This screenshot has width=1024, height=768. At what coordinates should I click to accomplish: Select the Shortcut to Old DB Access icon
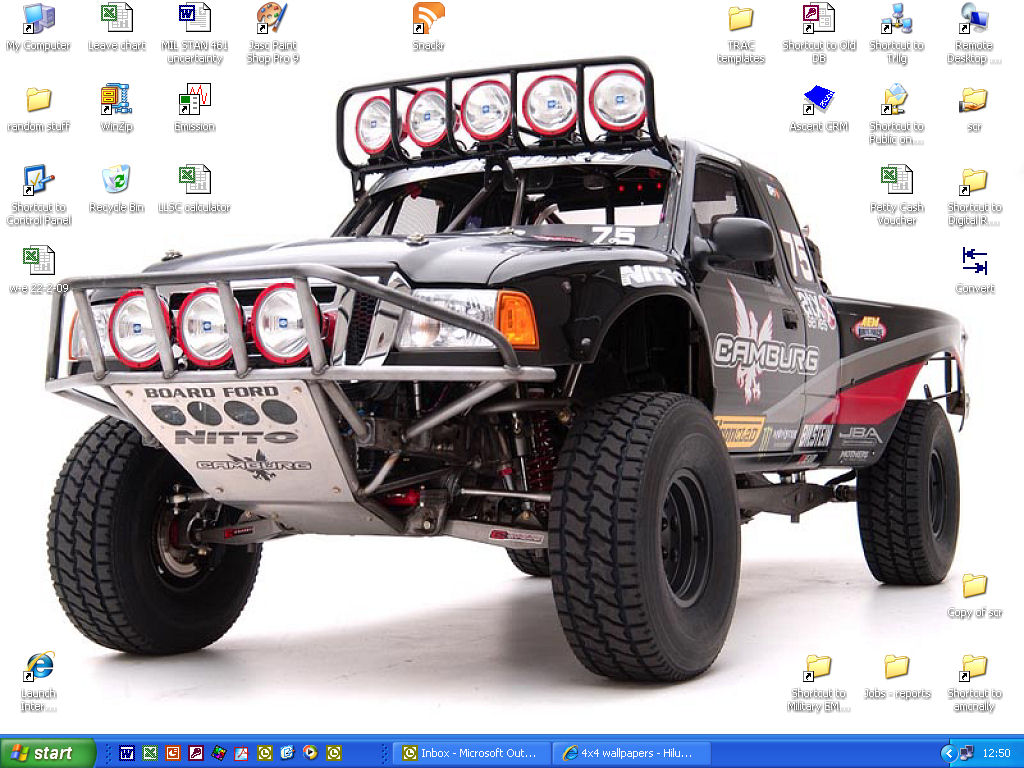click(818, 19)
